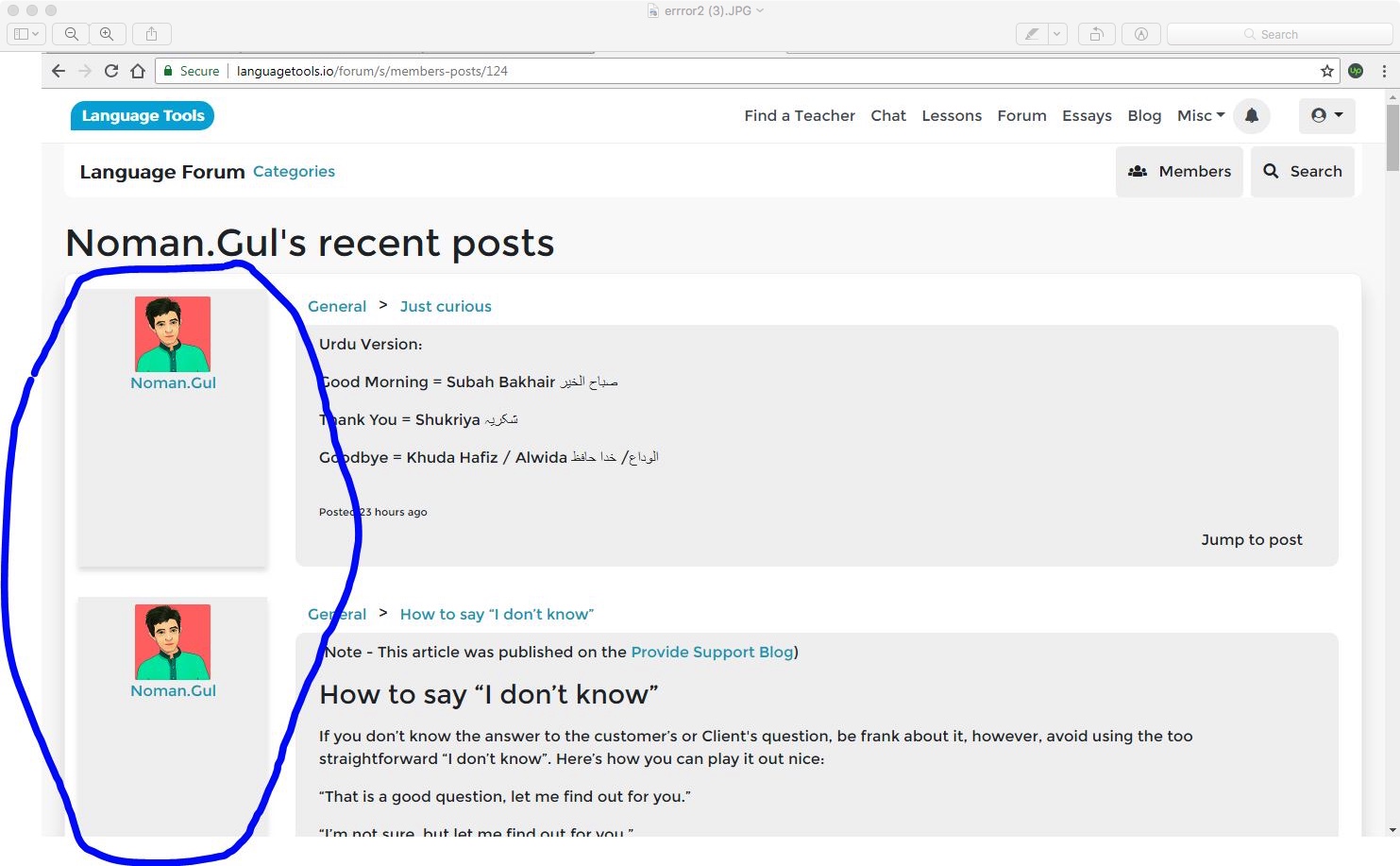Screen dimensions: 1400x866
Task: Click the forum Search button
Action: [1302, 171]
